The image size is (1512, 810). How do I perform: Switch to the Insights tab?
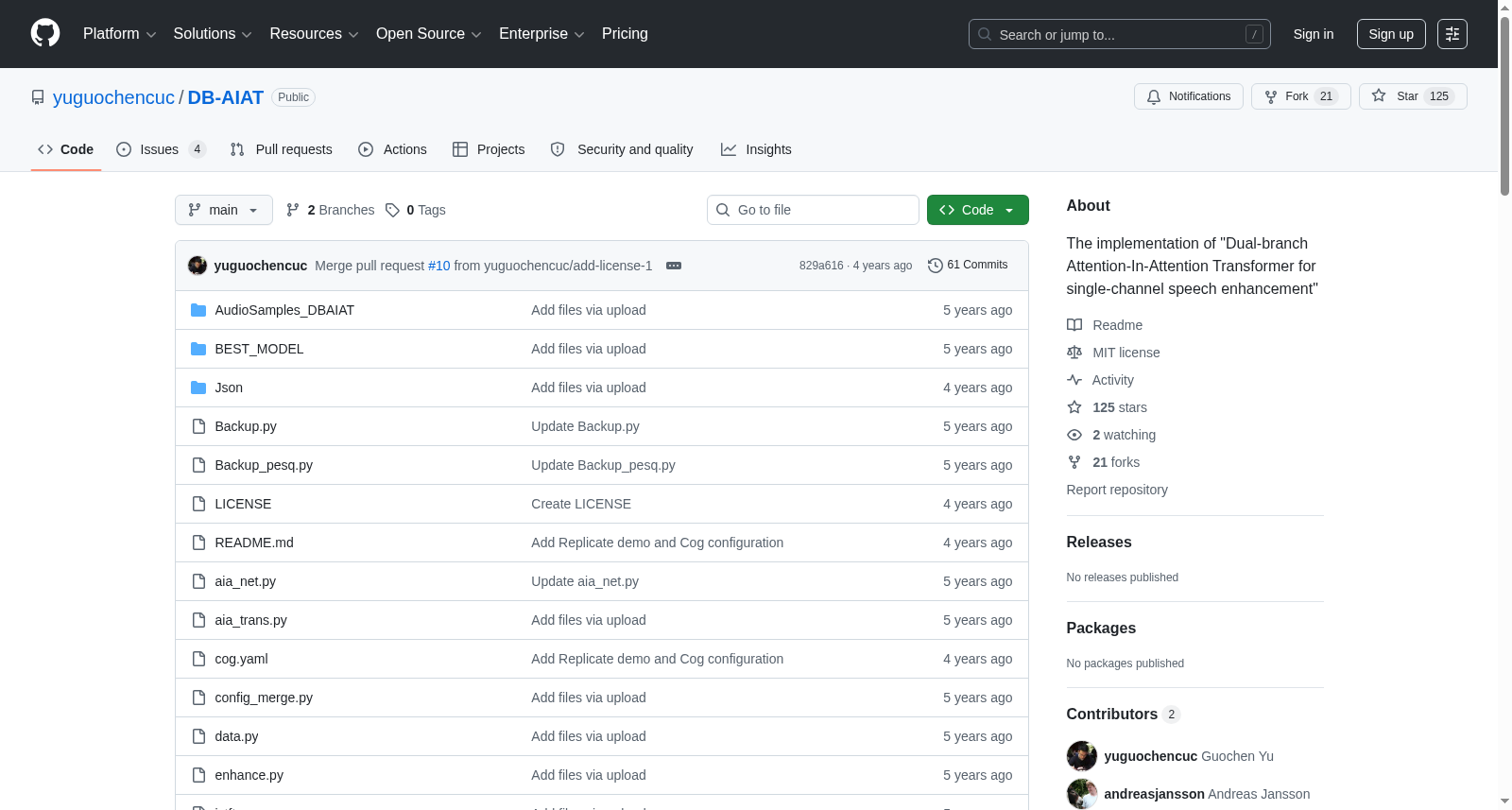point(756,149)
